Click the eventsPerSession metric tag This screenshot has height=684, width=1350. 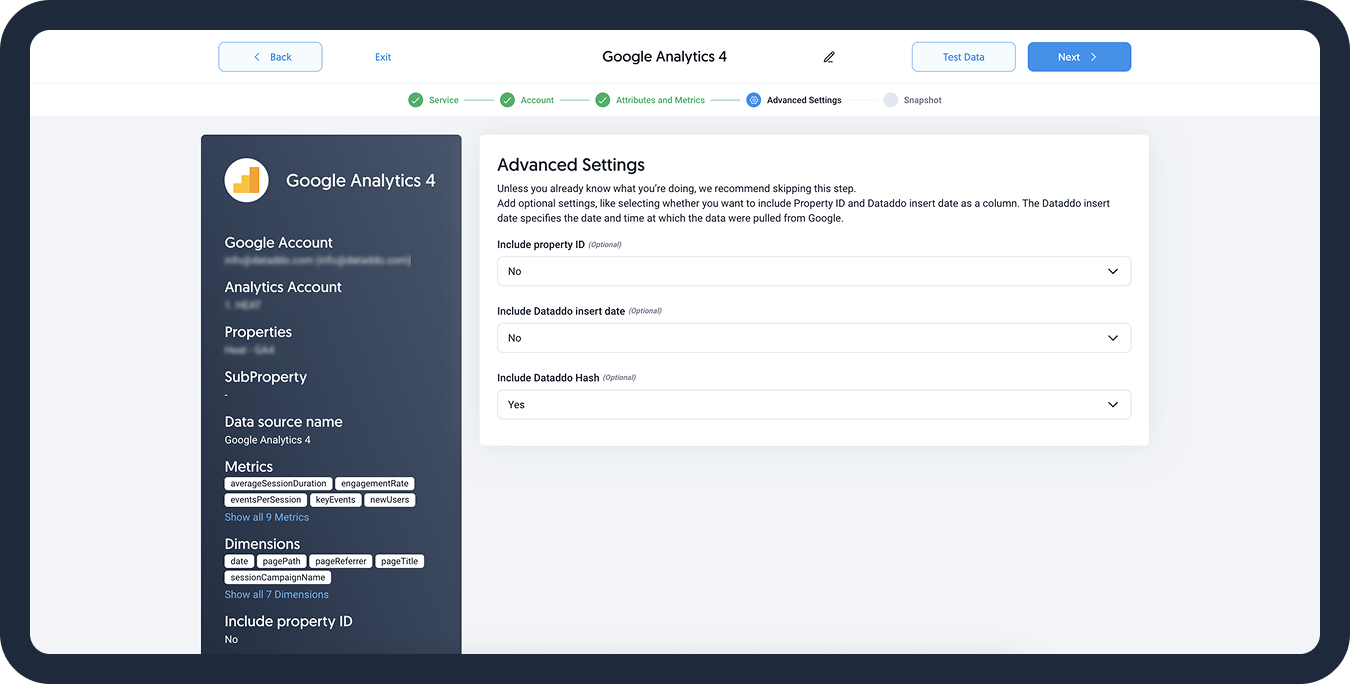tap(266, 500)
